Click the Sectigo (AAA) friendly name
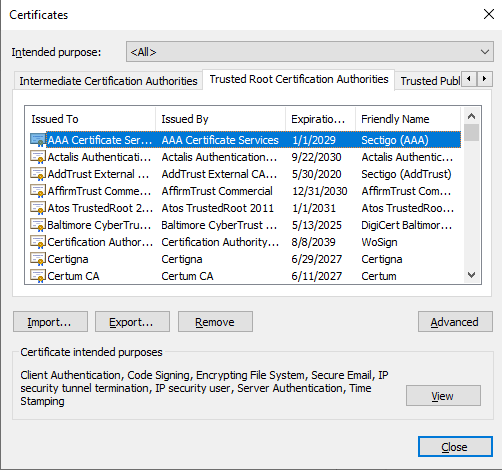 click(x=395, y=140)
